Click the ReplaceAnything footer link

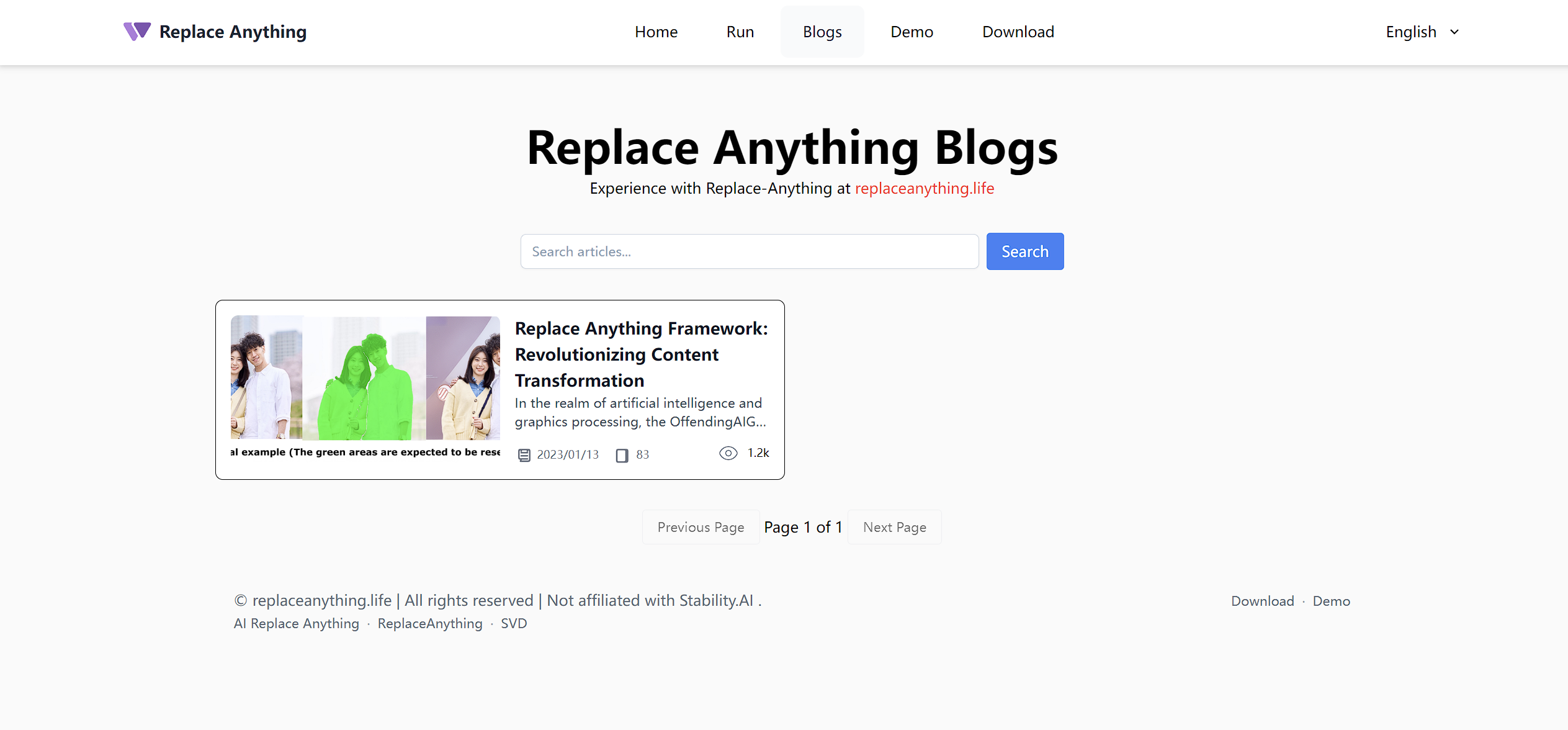coord(430,623)
